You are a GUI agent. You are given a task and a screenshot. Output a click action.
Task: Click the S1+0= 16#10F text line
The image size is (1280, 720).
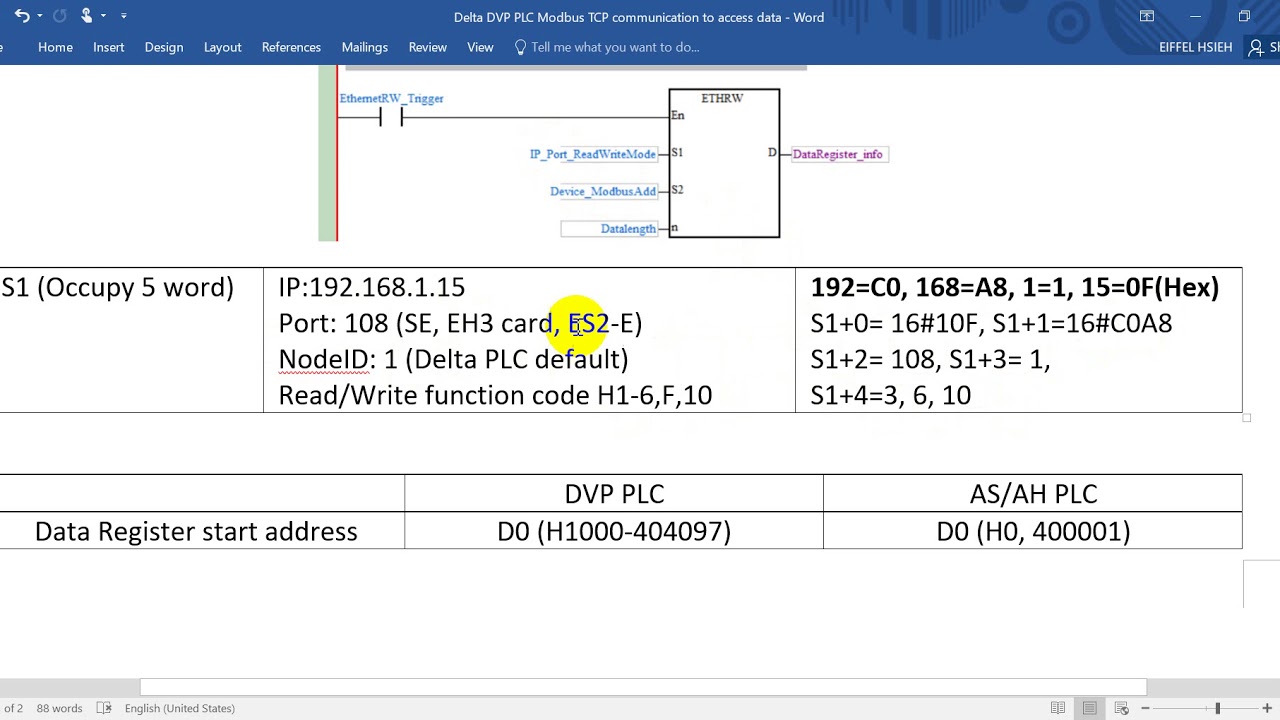(x=991, y=323)
